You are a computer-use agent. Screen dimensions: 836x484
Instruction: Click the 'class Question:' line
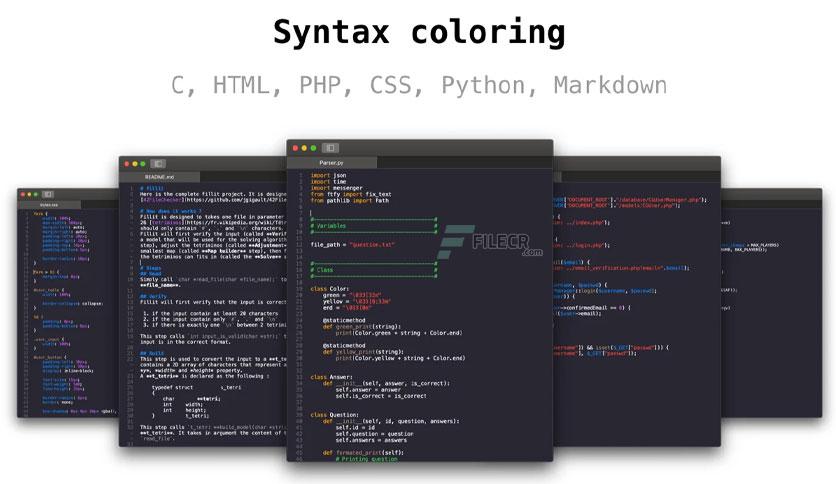(x=334, y=415)
